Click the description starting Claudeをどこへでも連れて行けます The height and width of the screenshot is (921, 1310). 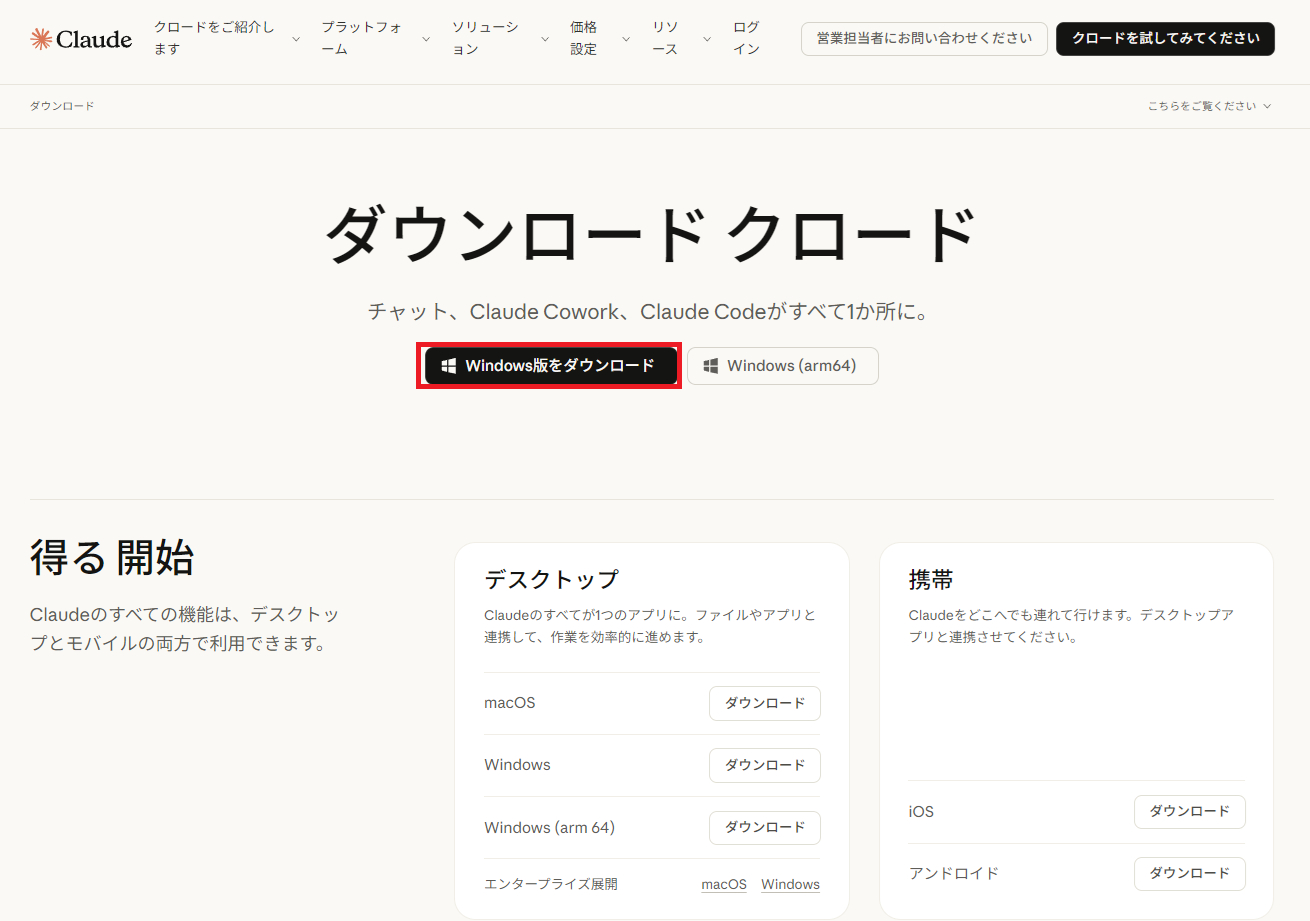pos(1071,626)
